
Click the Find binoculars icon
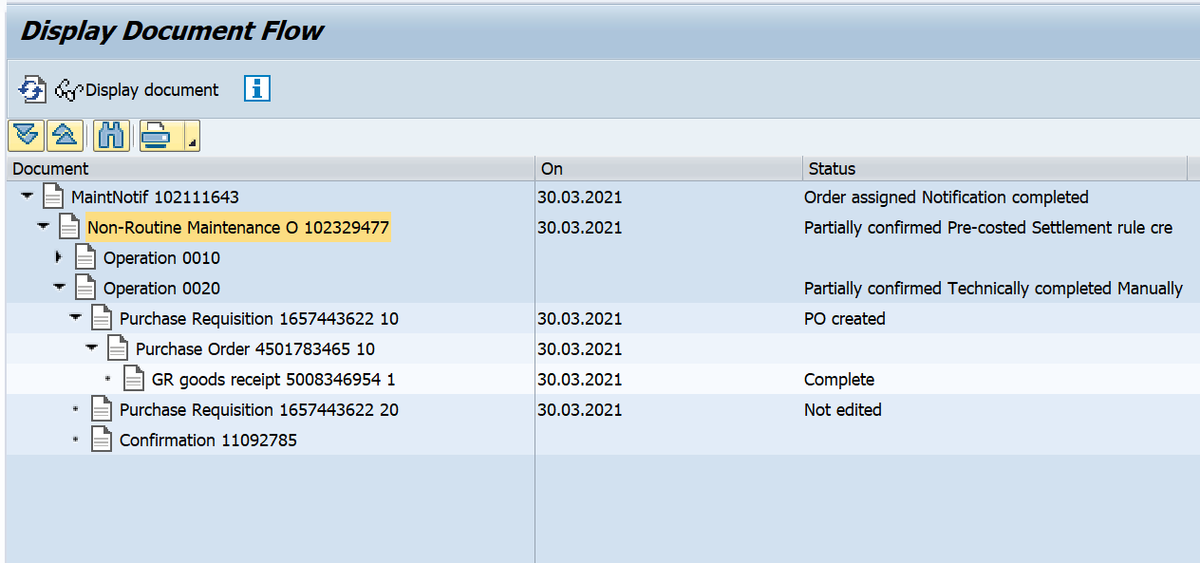(112, 136)
